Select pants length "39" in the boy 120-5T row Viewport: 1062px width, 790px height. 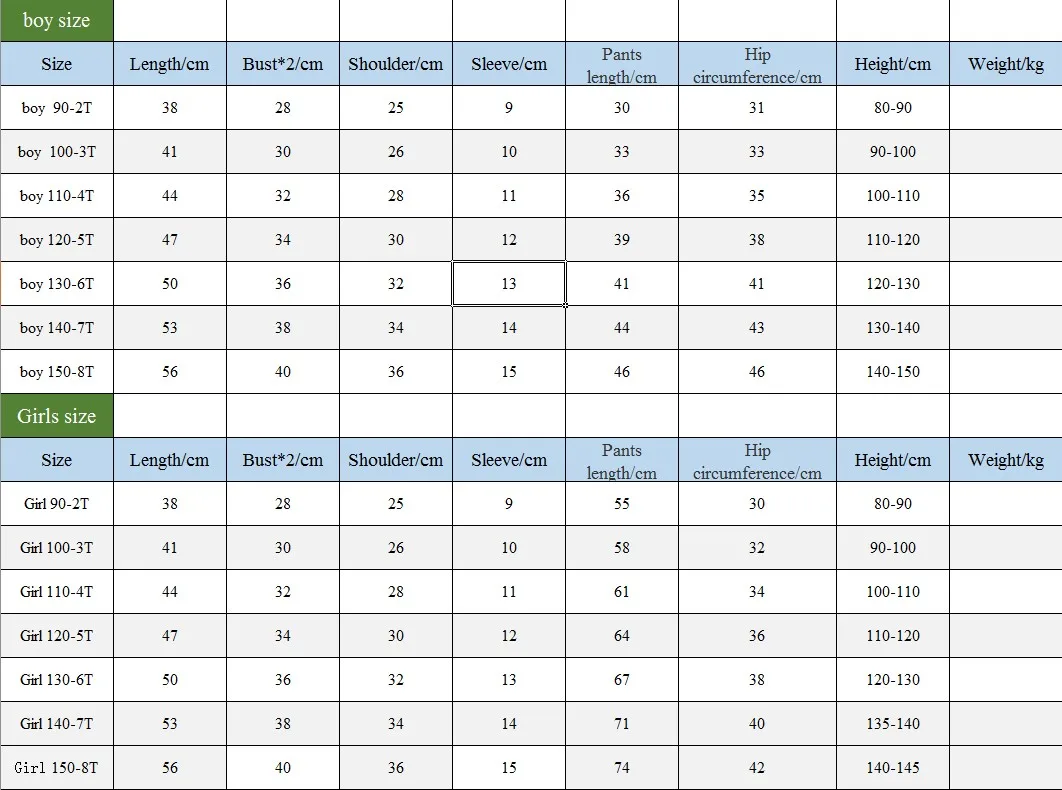[622, 240]
